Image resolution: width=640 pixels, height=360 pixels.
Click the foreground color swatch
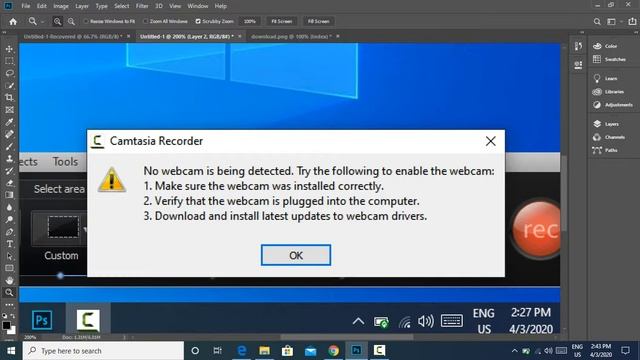[x=6, y=325]
